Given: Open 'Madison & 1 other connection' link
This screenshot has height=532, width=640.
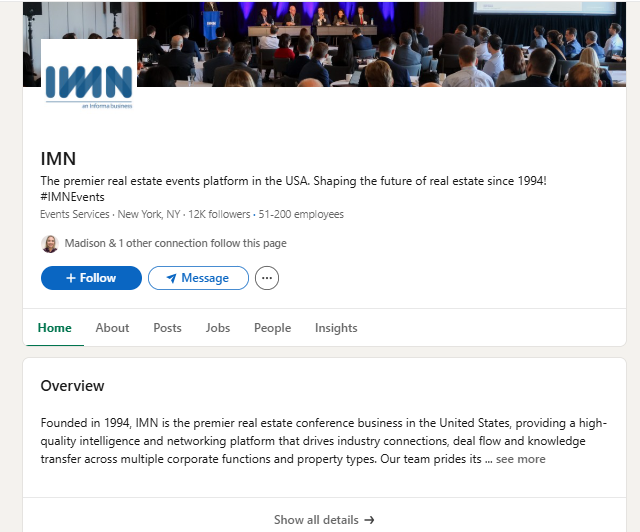Looking at the screenshot, I should click(175, 243).
